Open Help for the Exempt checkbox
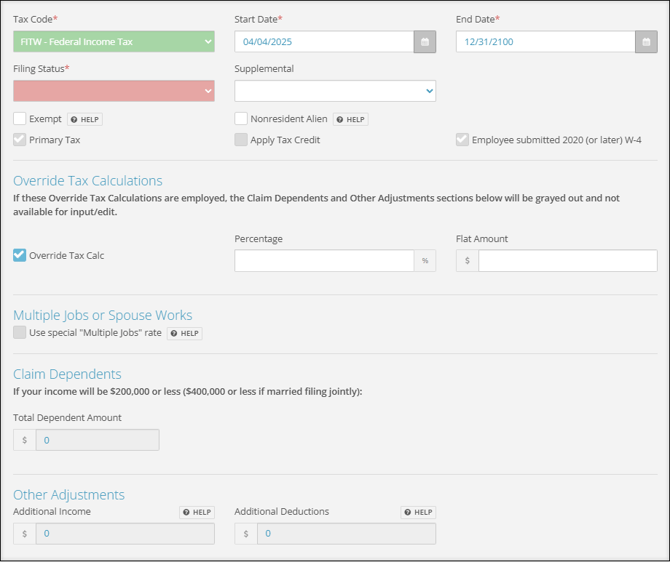This screenshot has height=562, width=670. click(85, 119)
